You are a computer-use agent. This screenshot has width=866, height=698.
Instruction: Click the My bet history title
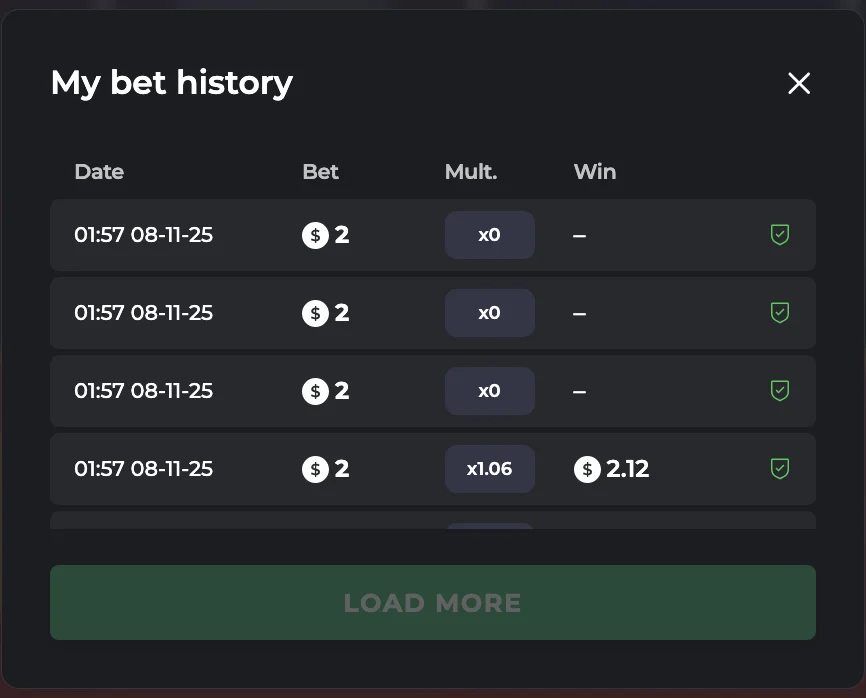(x=172, y=82)
